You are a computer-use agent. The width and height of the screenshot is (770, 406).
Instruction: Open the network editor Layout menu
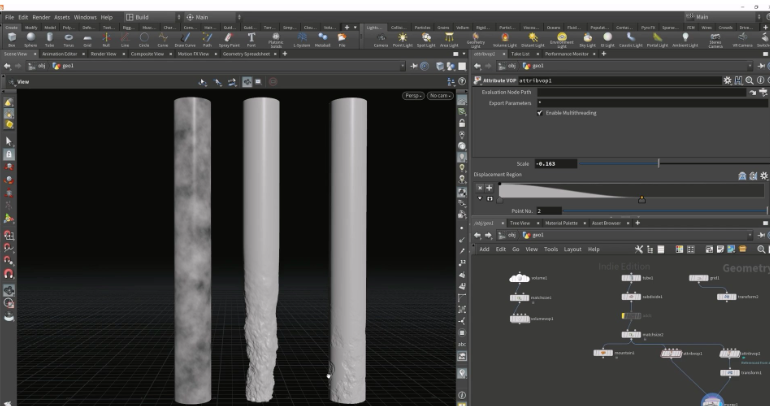coord(573,248)
